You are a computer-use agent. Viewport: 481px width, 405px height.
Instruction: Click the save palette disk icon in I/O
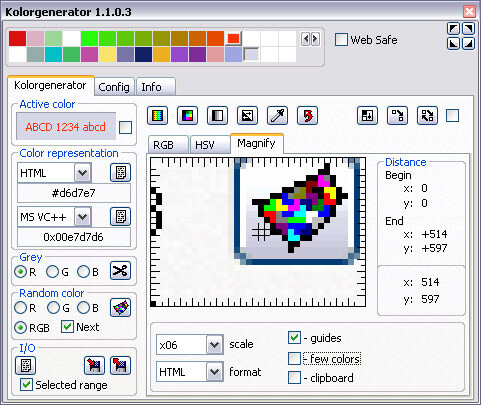94,366
